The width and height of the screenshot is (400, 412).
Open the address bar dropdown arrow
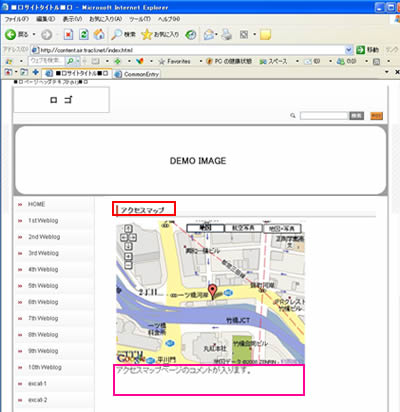349,50
